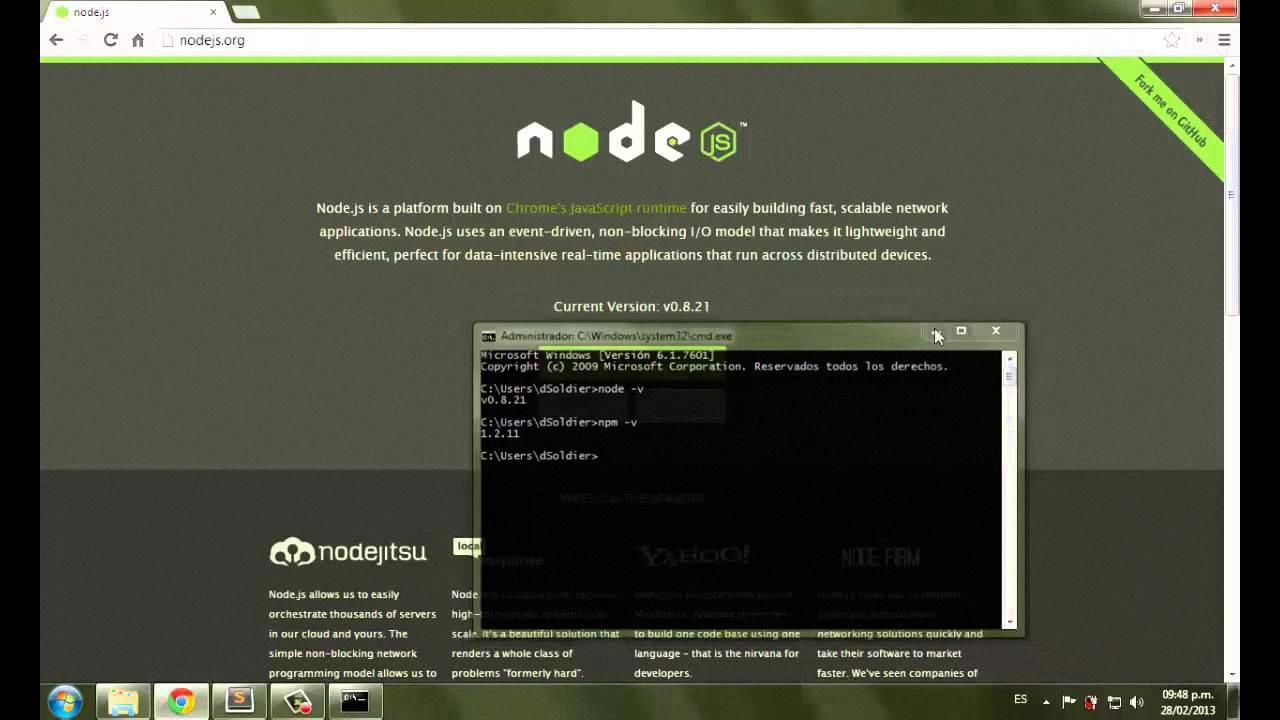Click the Chrome page scrollbar down arrow

(1232, 675)
